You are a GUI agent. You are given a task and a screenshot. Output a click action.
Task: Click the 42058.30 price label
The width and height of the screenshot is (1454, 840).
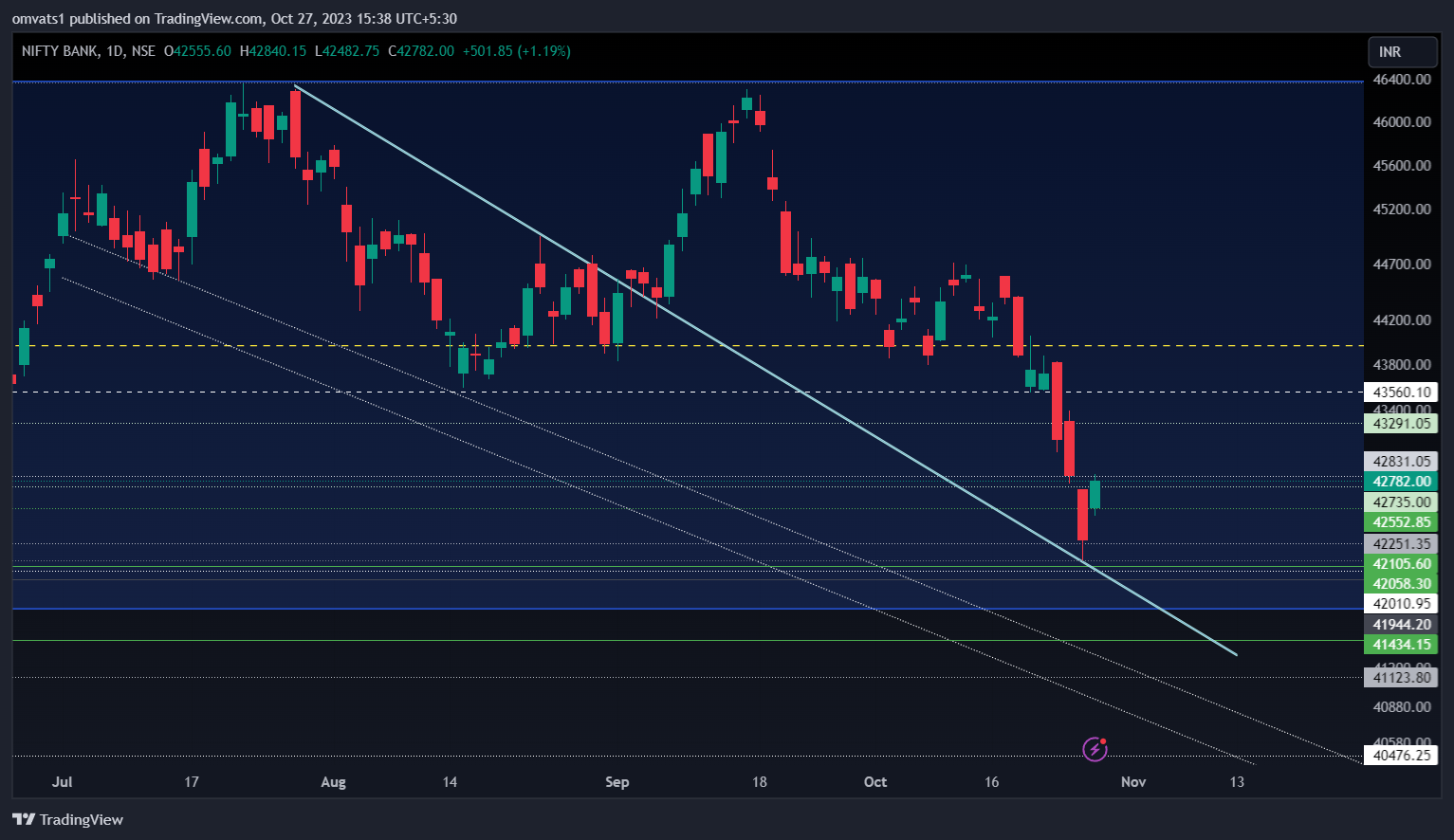(1401, 584)
